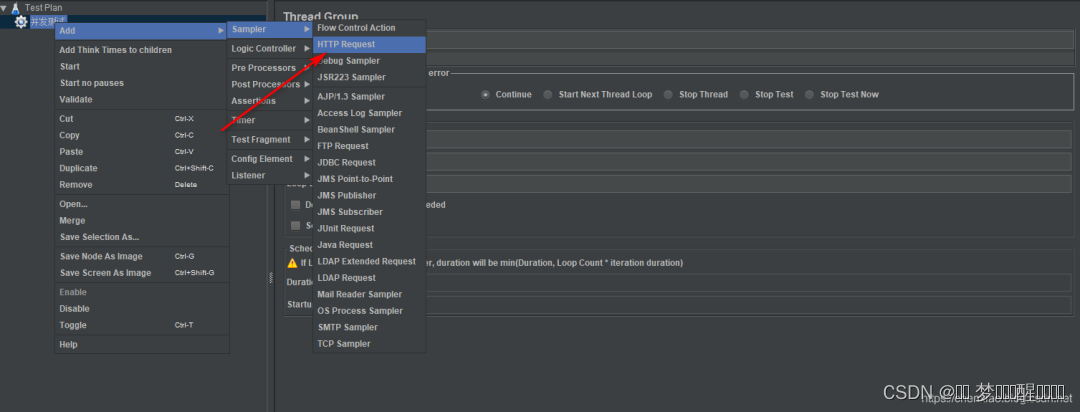Expand the Post Processors submenu arrow
This screenshot has width=1080, height=412.
point(307,84)
